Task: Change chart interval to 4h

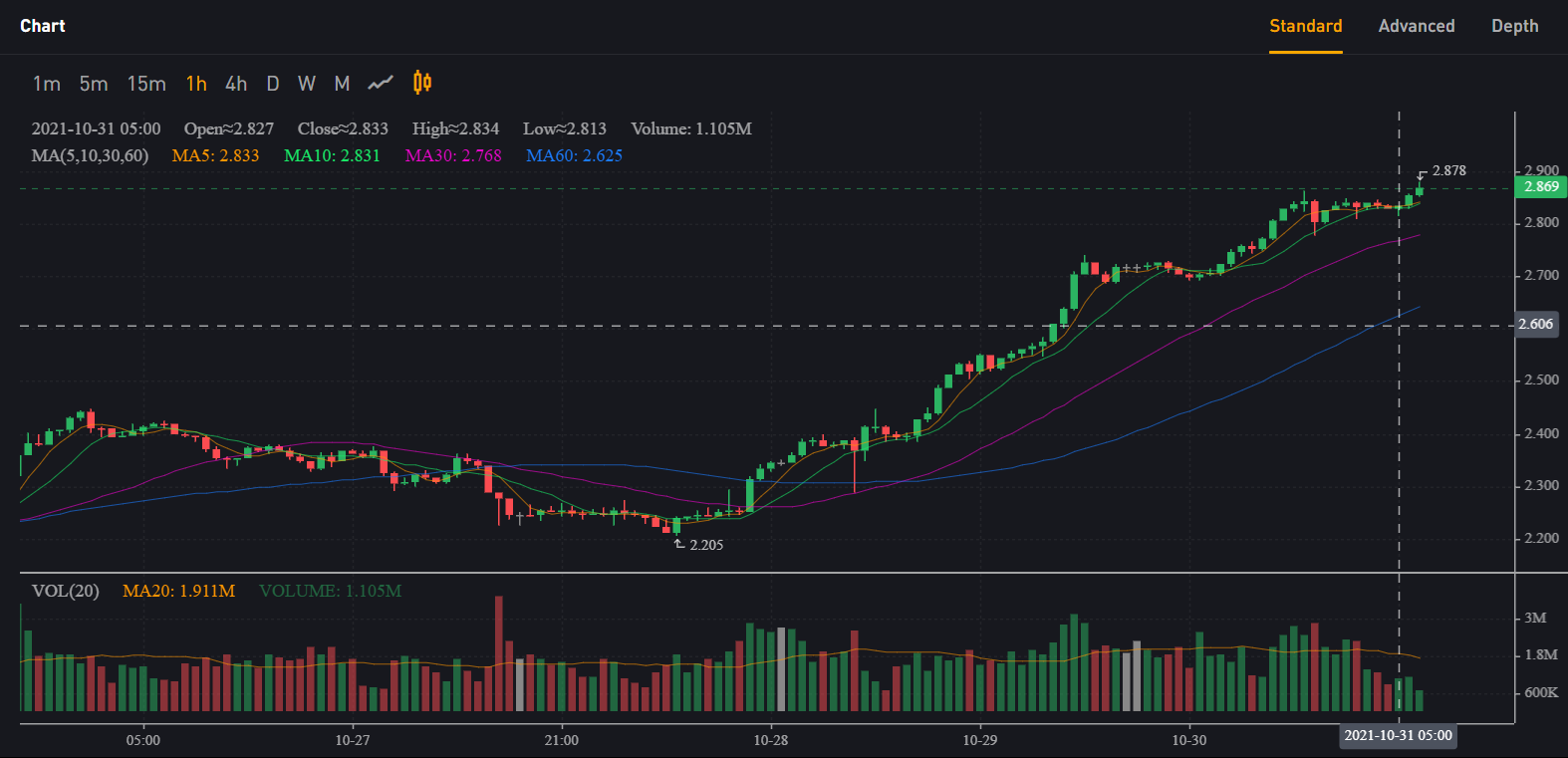Action: click(x=236, y=84)
